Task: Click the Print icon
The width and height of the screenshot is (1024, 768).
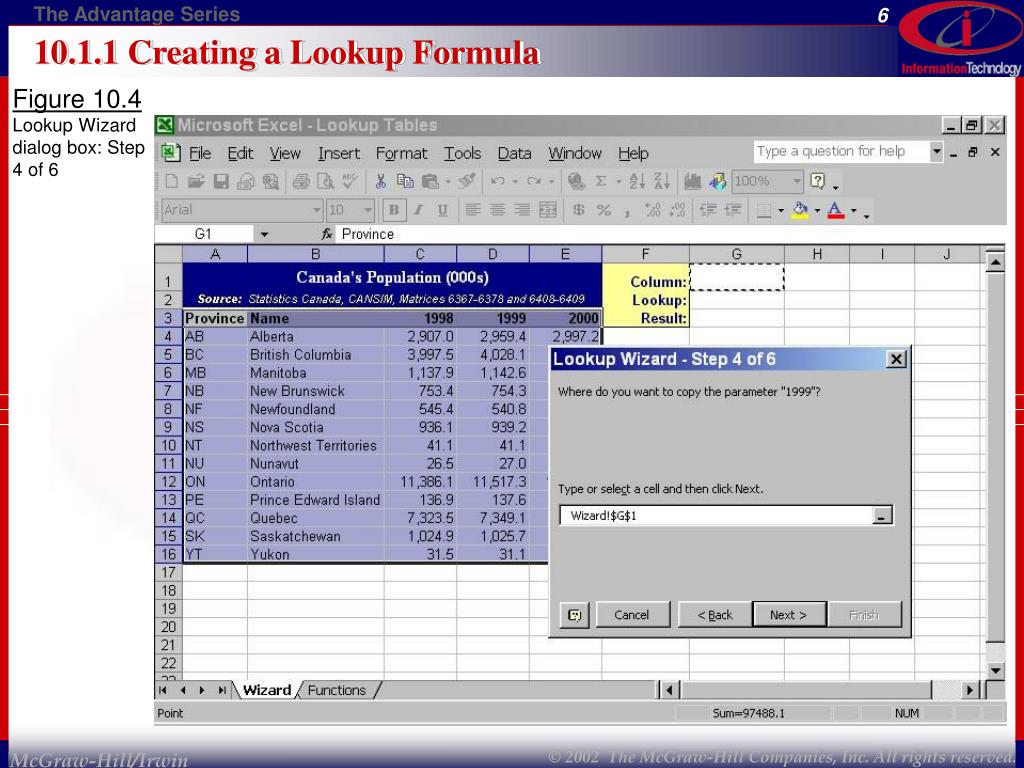Action: [x=300, y=182]
